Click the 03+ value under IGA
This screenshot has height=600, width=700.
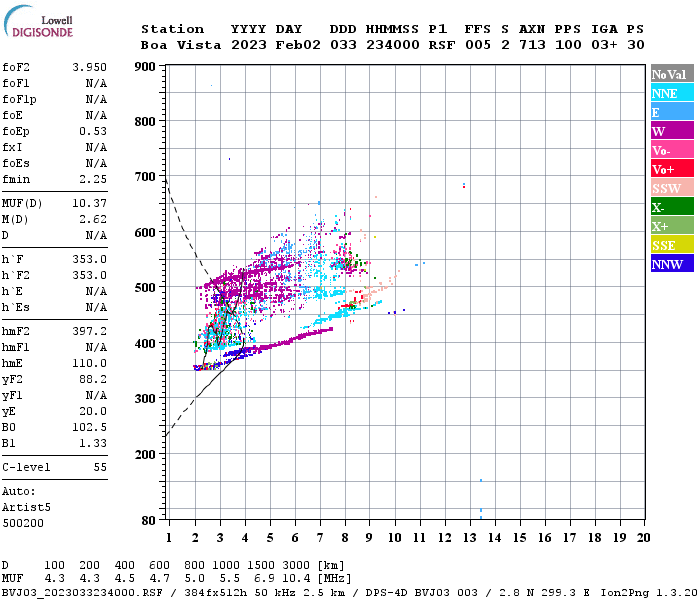coord(604,45)
